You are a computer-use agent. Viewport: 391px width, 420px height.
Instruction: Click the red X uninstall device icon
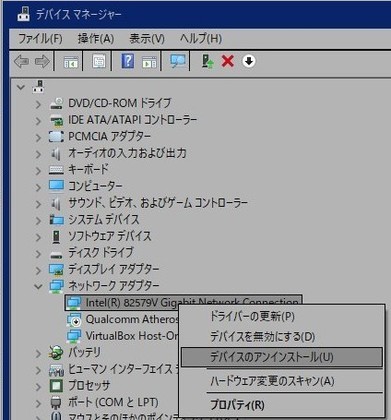pyautogui.click(x=228, y=61)
